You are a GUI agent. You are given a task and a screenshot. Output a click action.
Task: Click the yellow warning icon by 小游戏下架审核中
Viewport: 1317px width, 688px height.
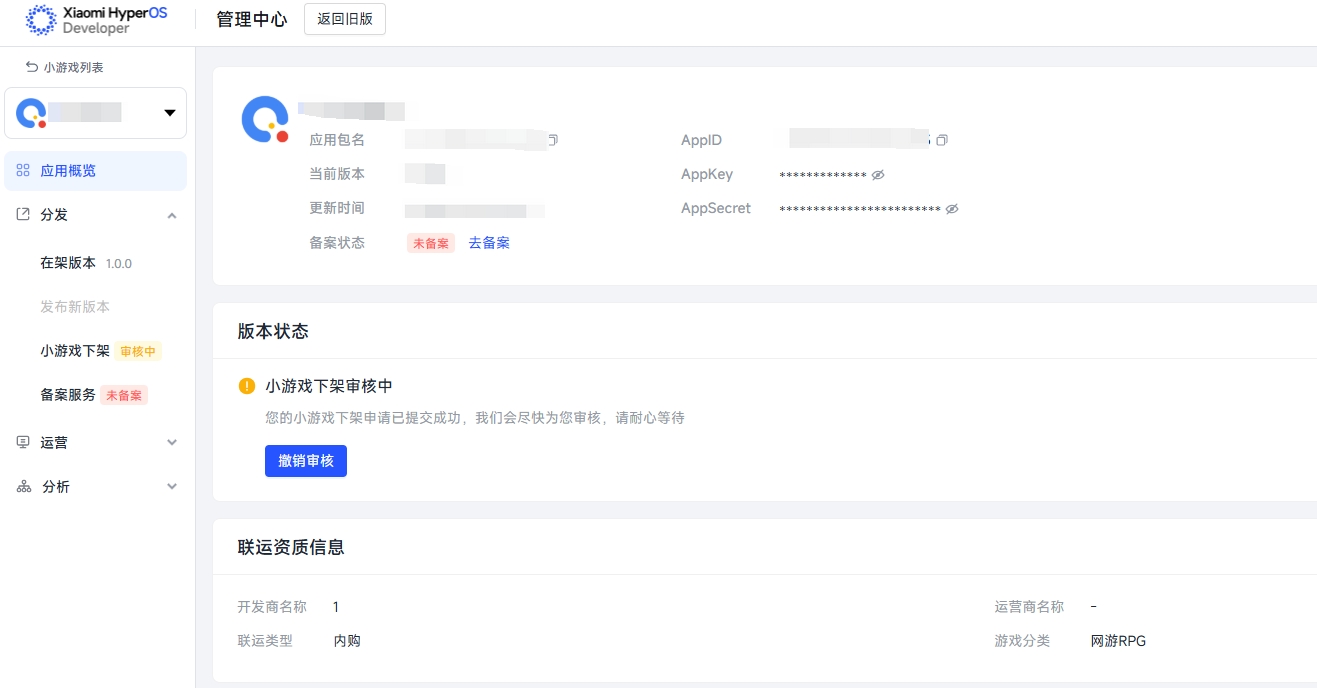[x=247, y=386]
